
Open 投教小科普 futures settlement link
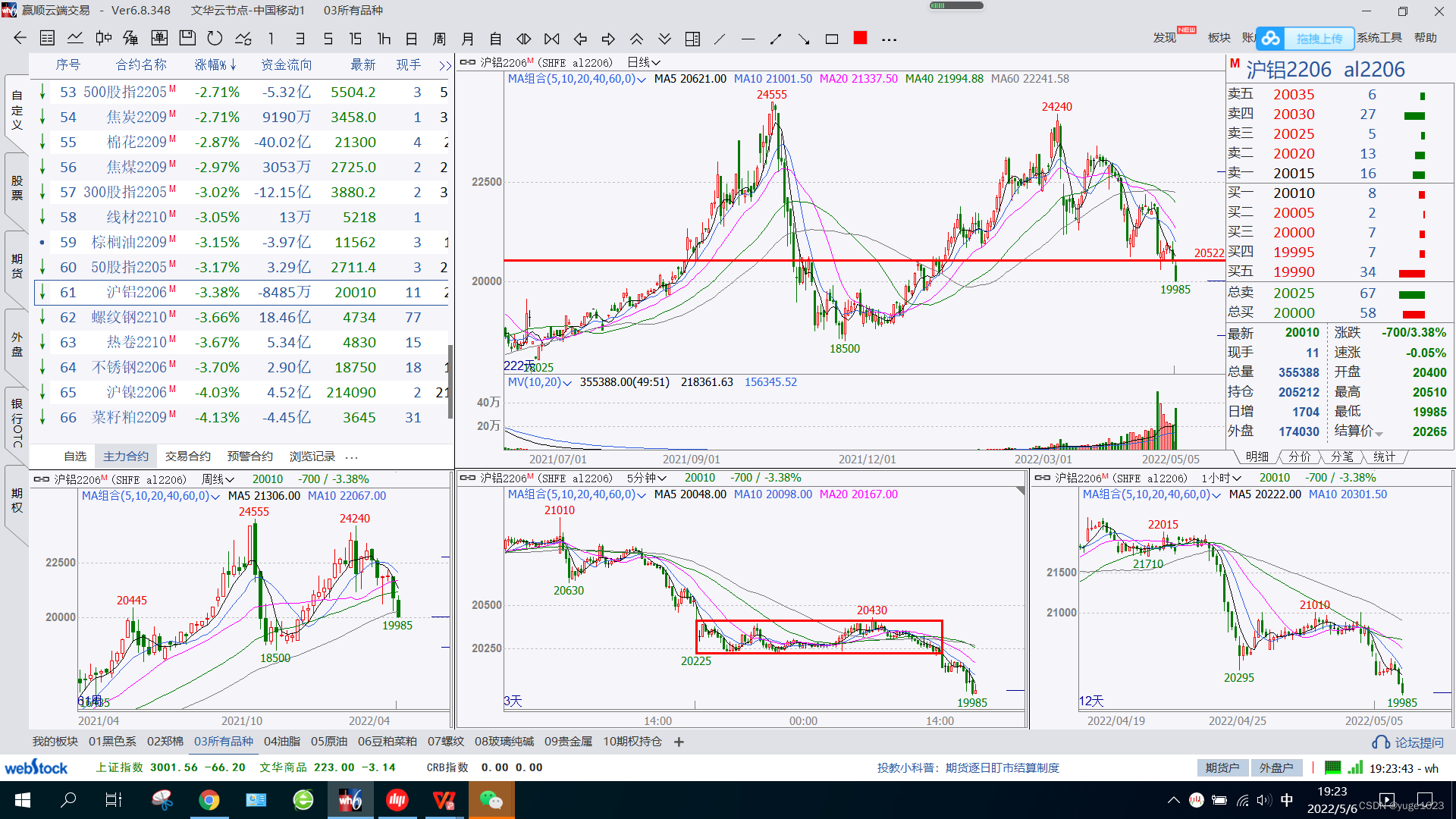coord(968,767)
